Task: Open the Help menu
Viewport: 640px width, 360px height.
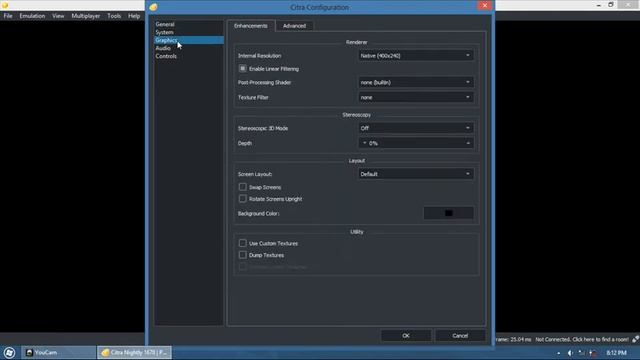Action: tap(134, 16)
